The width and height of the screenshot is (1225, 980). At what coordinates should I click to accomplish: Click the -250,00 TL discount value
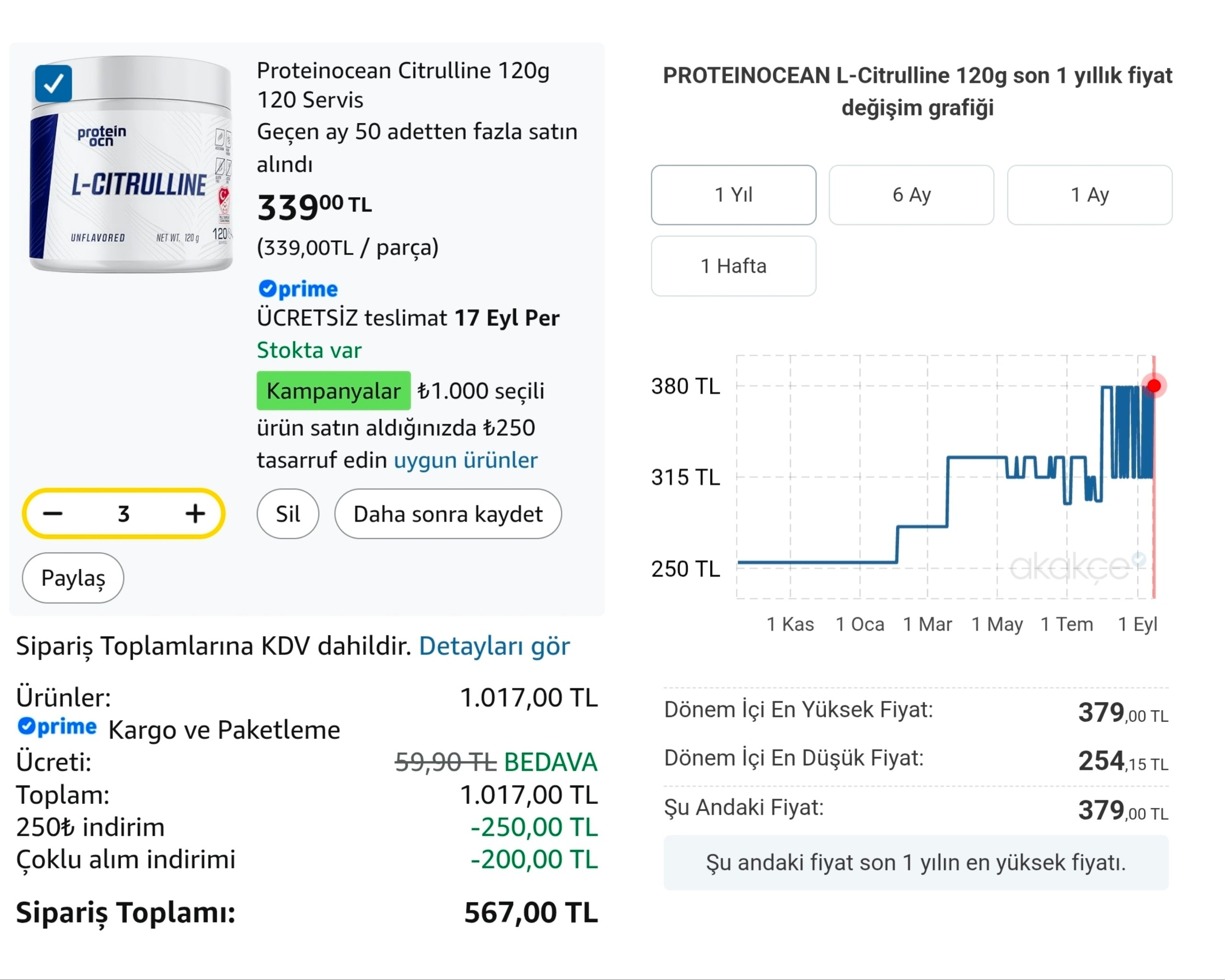tap(534, 827)
